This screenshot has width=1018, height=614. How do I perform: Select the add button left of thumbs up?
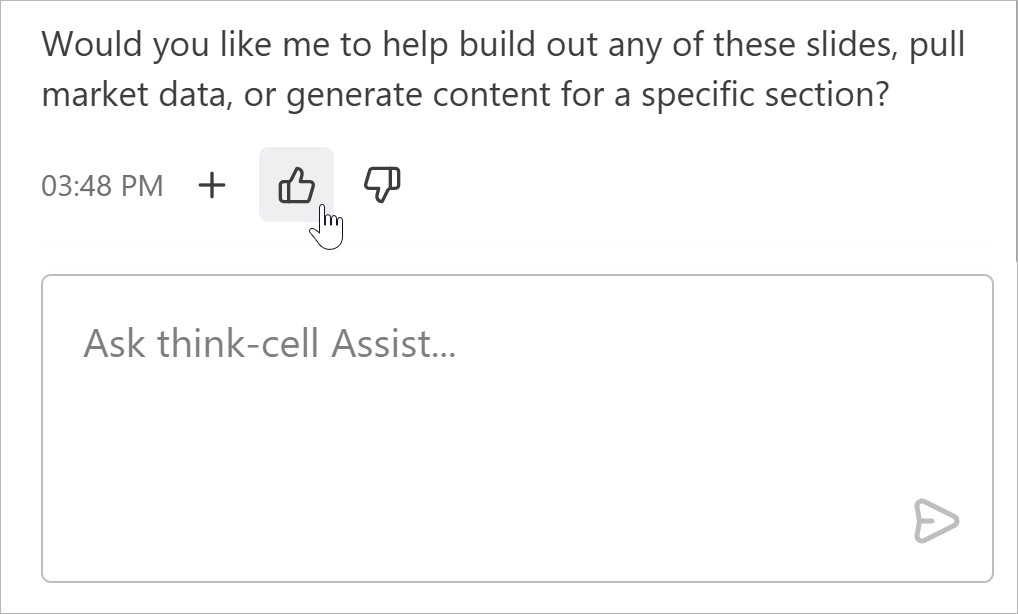[x=212, y=186]
